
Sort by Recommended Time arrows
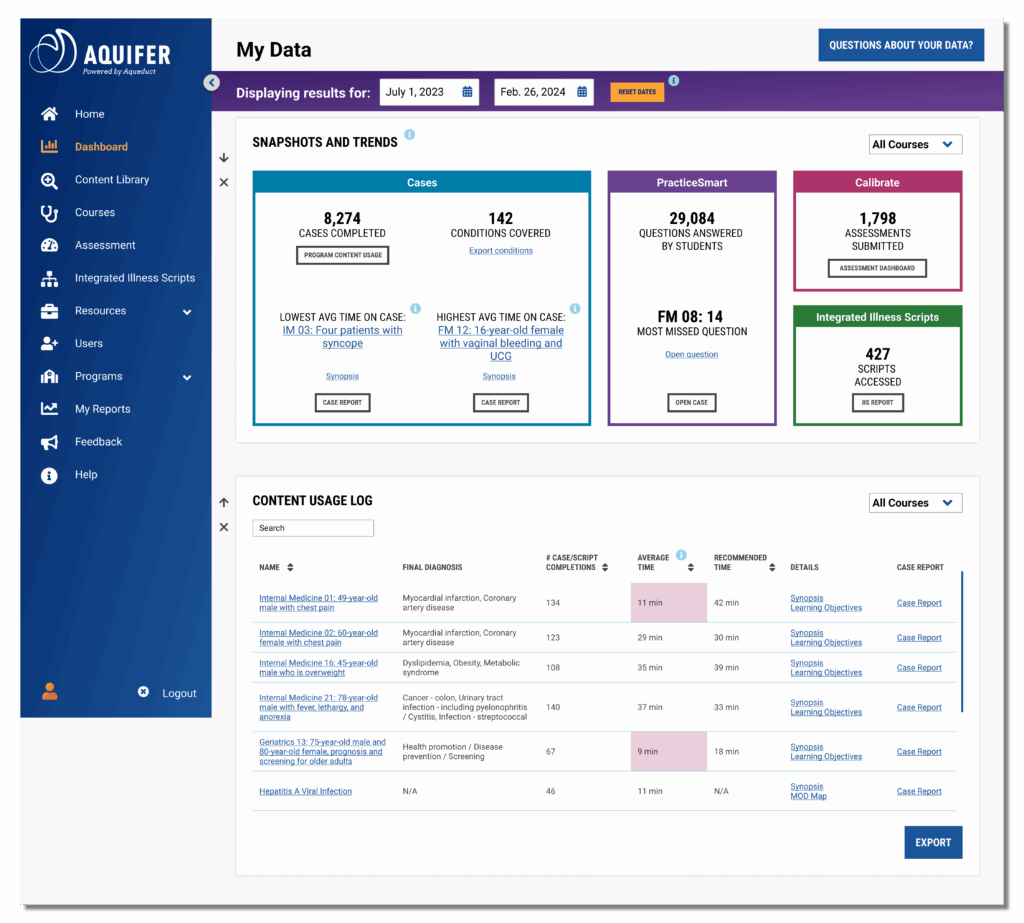click(x=772, y=568)
